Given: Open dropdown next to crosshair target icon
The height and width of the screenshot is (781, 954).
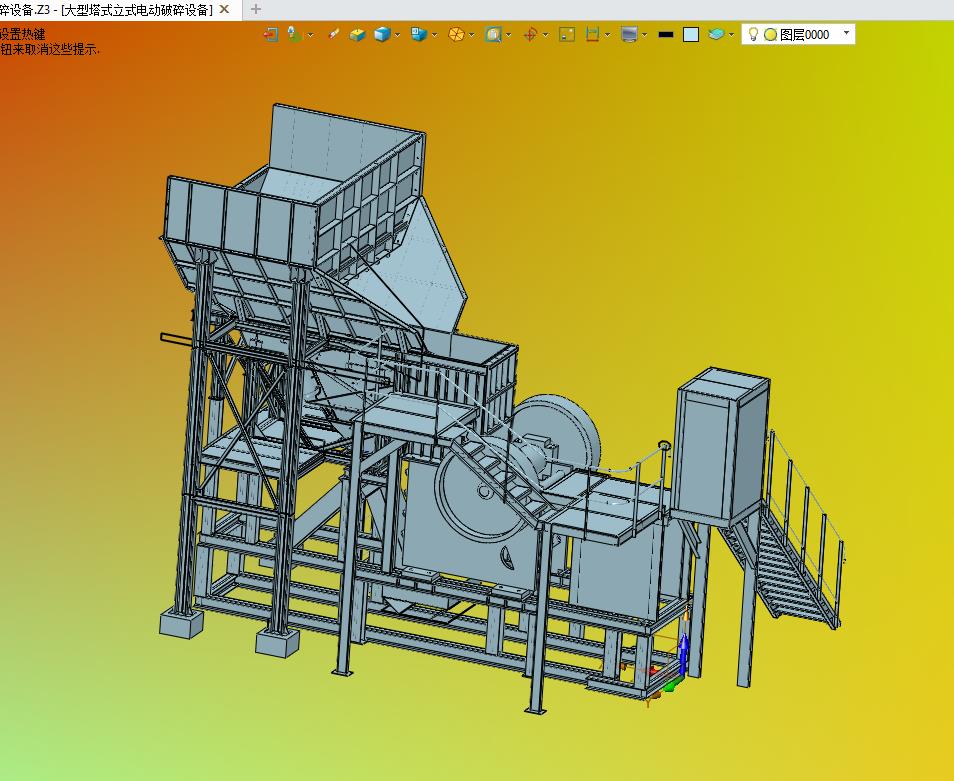Looking at the screenshot, I should (546, 35).
